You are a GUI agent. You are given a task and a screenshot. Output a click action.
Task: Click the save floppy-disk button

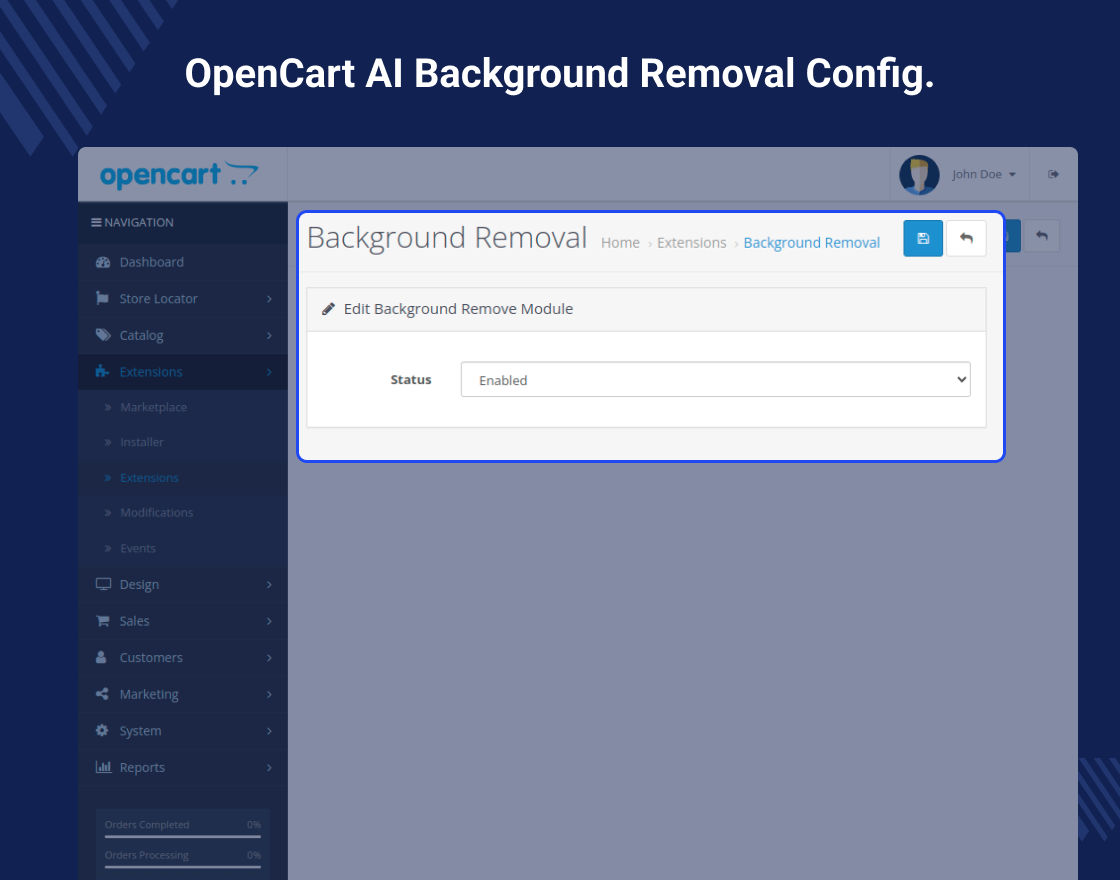coord(923,239)
